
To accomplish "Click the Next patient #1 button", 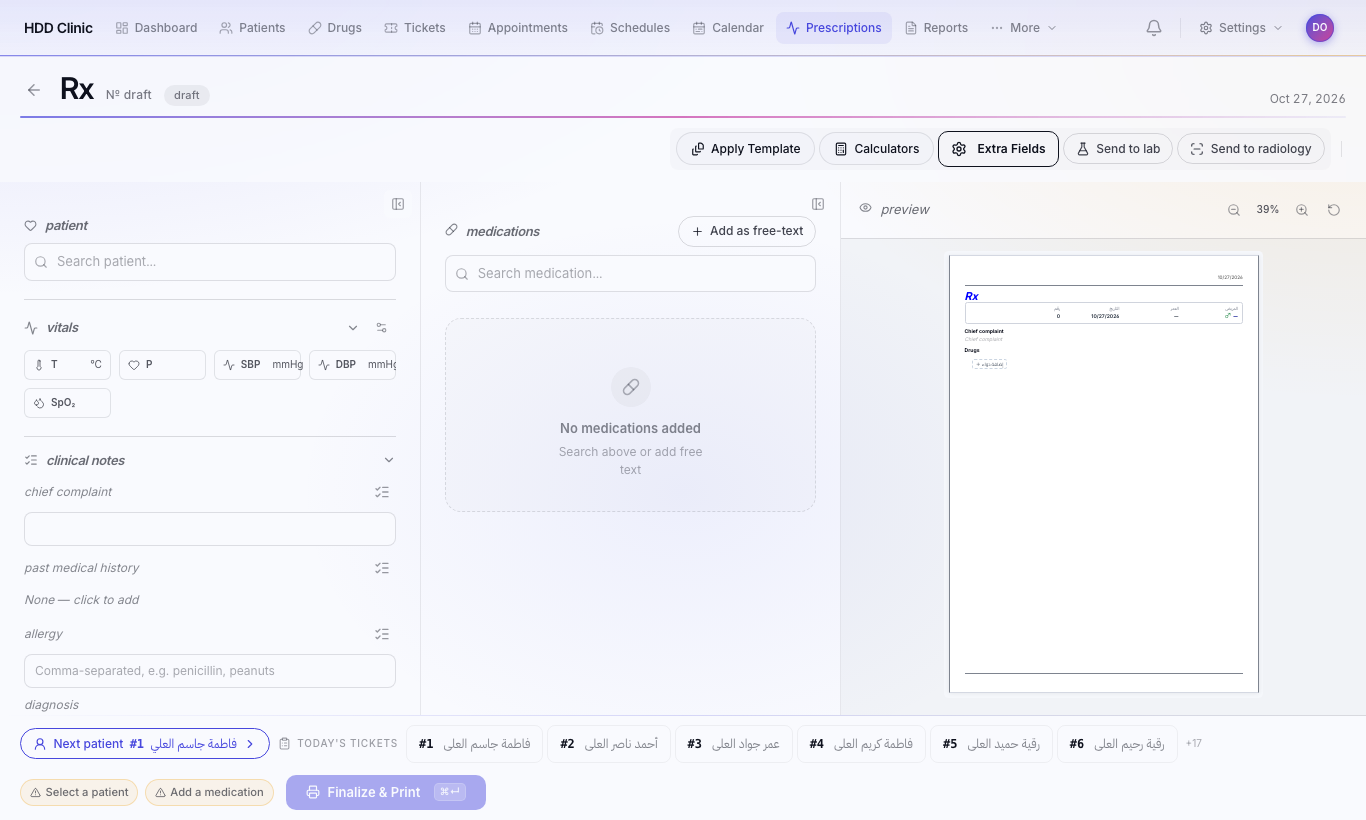I will click(145, 744).
